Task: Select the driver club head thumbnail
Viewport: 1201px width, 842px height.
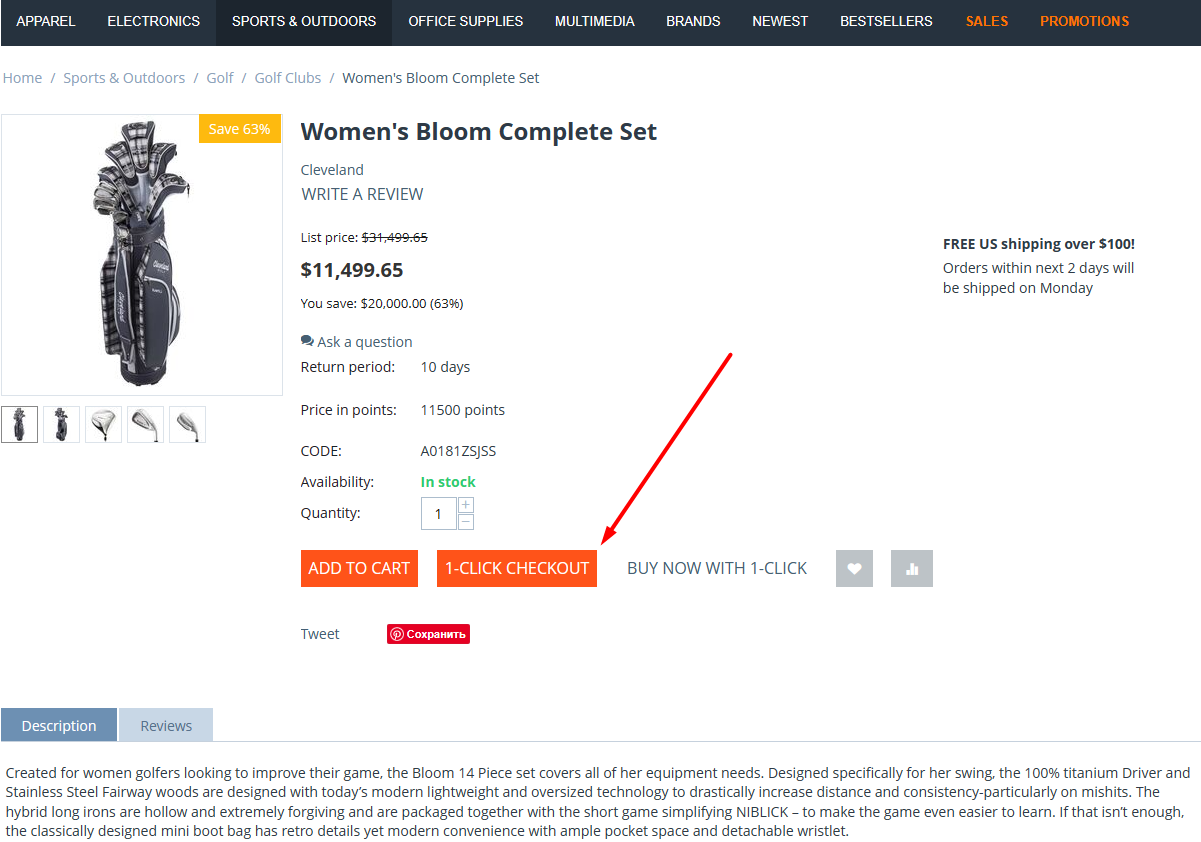Action: click(x=103, y=424)
